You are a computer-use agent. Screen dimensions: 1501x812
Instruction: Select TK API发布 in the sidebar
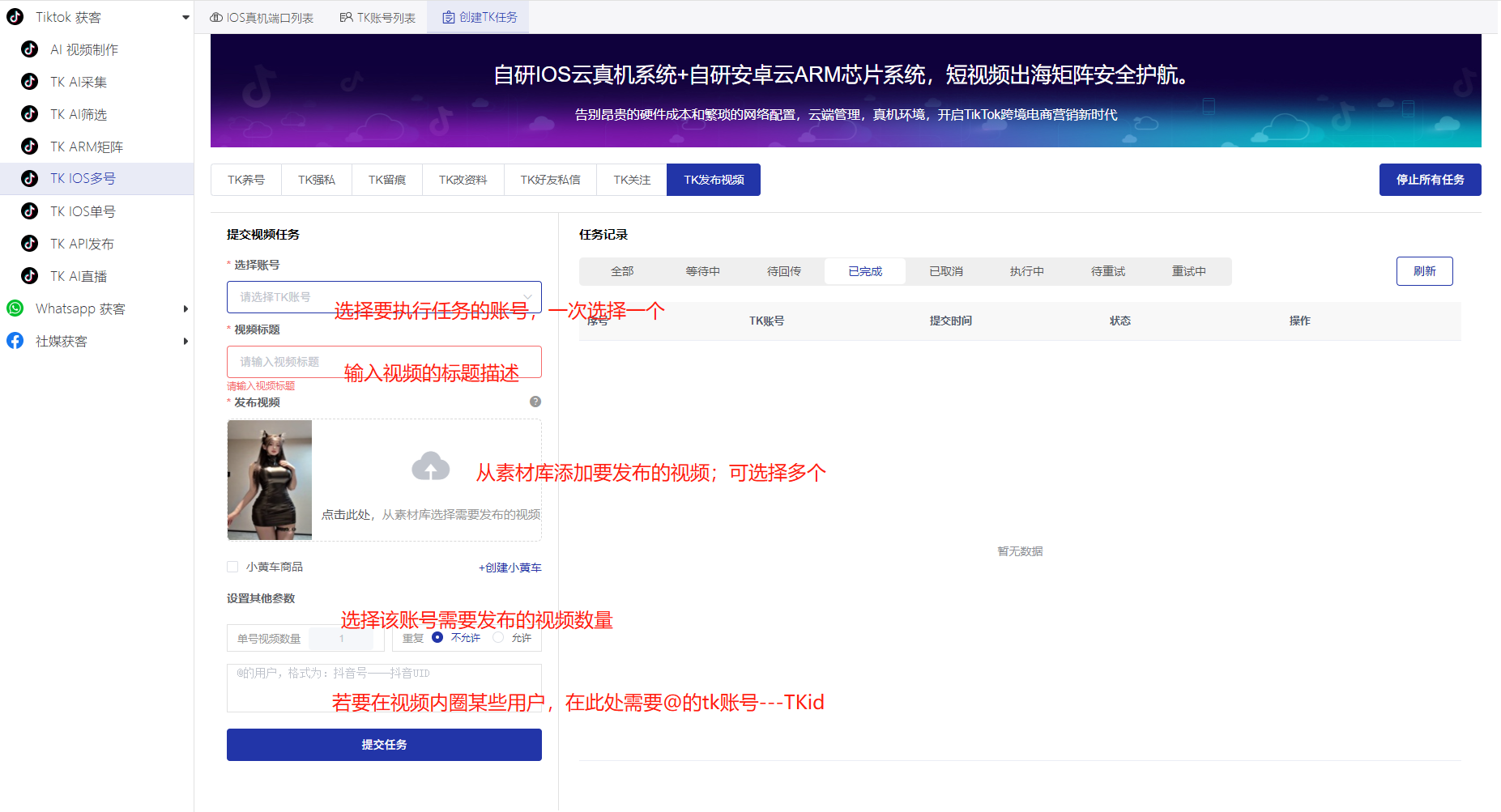(x=83, y=244)
